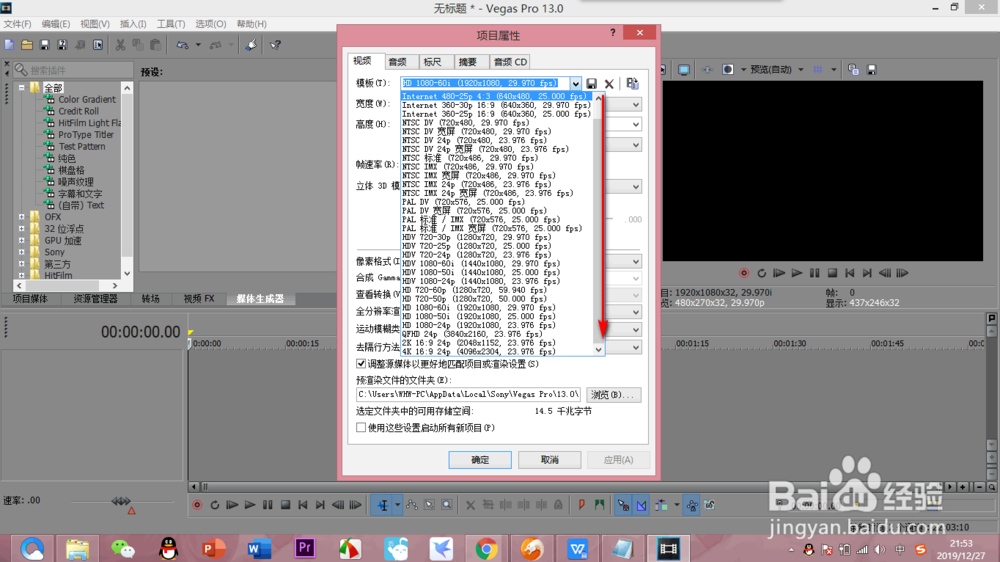Open the deinterlace method dropdown arrow

[x=636, y=347]
